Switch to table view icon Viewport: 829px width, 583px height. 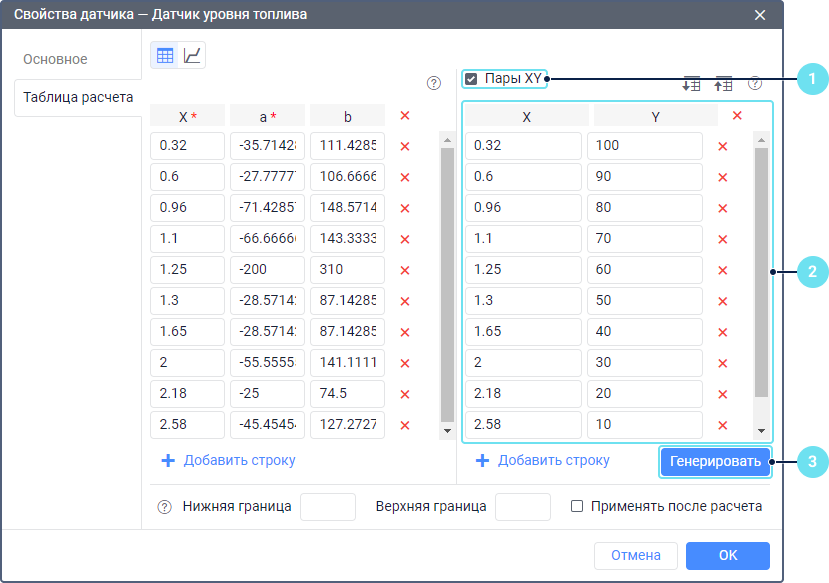165,56
